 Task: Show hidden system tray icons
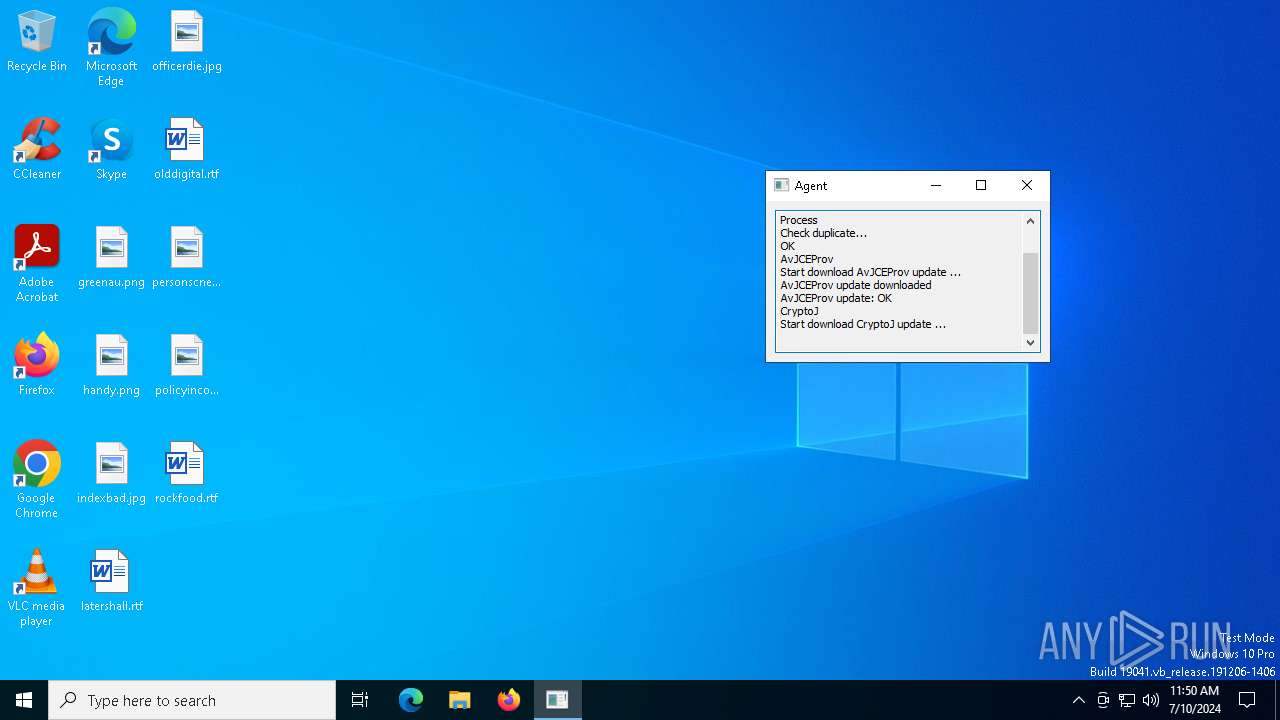pos(1078,700)
